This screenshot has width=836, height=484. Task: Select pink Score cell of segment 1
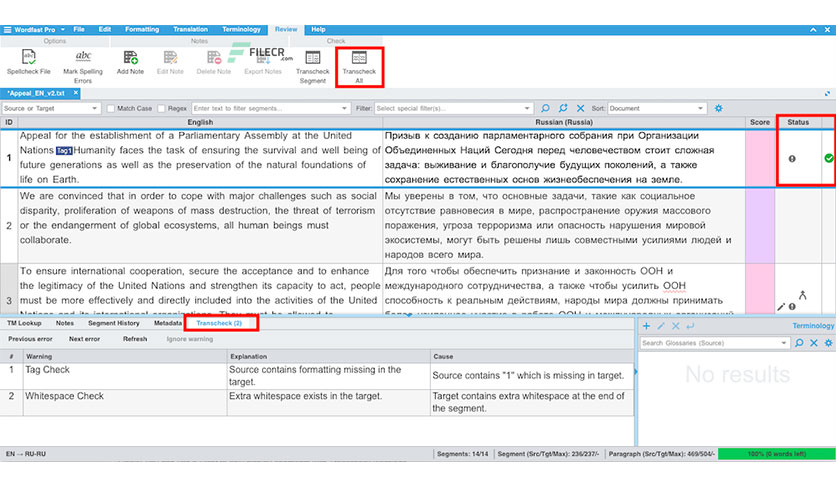[x=760, y=158]
